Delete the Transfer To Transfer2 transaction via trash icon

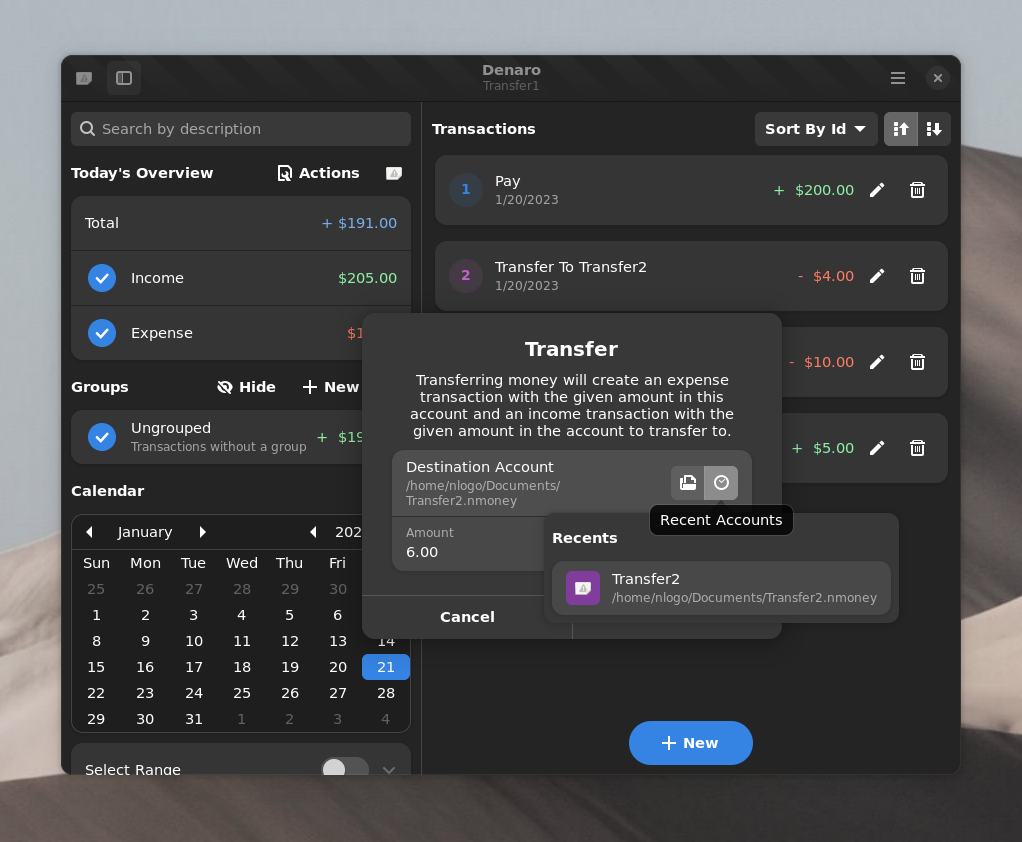(917, 276)
